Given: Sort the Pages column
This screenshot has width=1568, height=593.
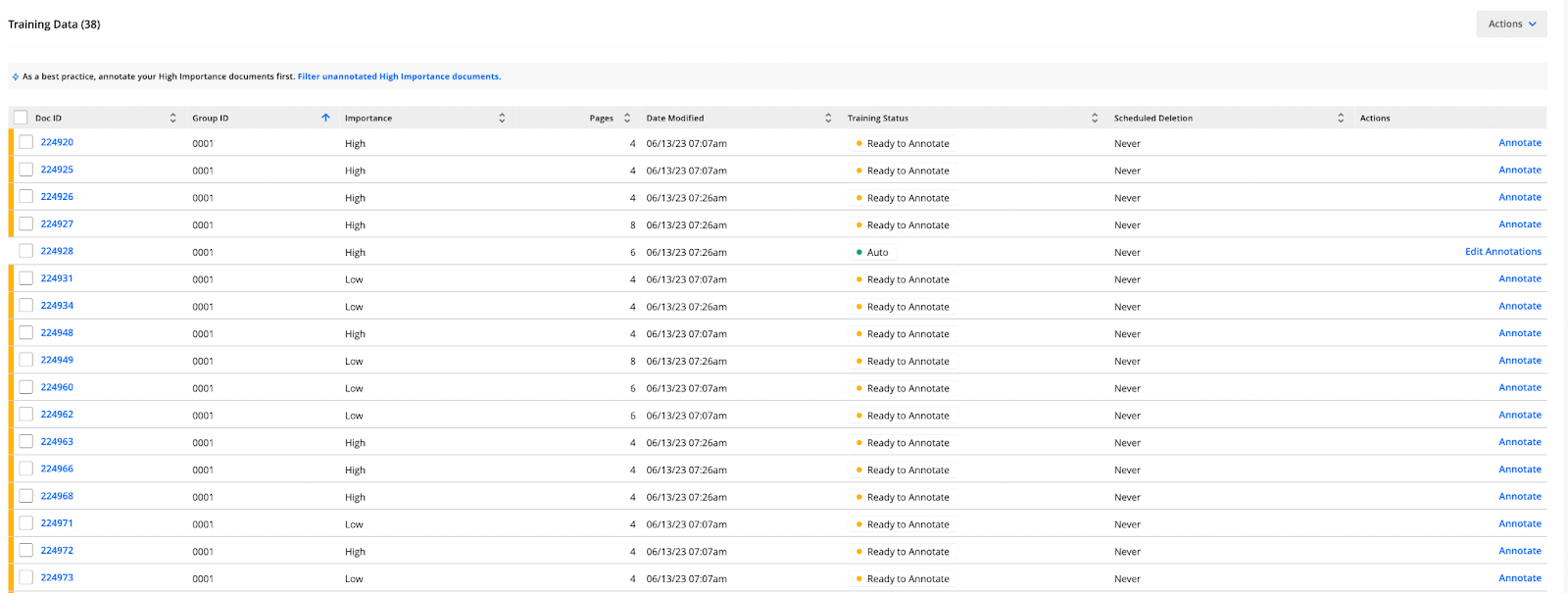Looking at the screenshot, I should click(627, 118).
